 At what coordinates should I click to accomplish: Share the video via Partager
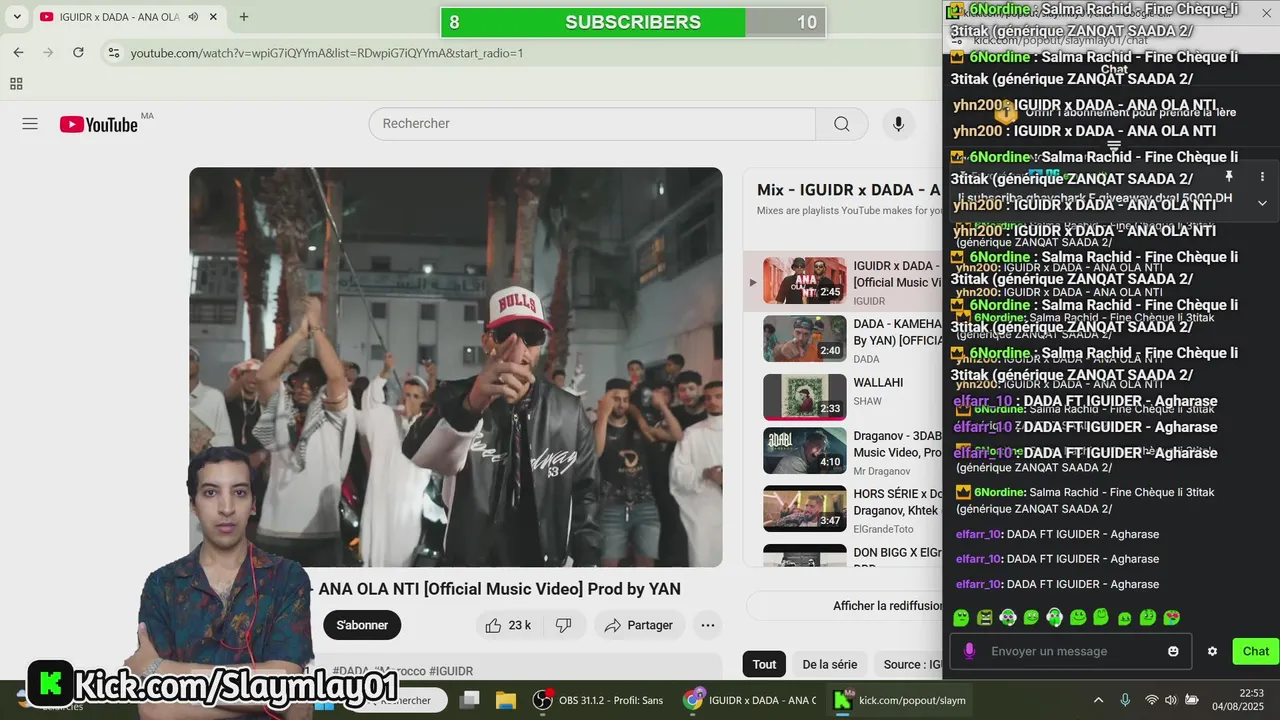point(639,625)
